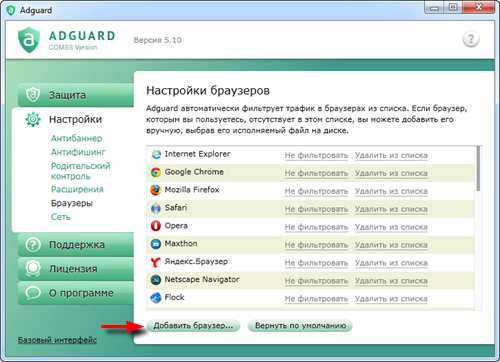This screenshot has width=500, height=362.
Task: Click the Adguard shield logo in header
Action: [x=29, y=40]
